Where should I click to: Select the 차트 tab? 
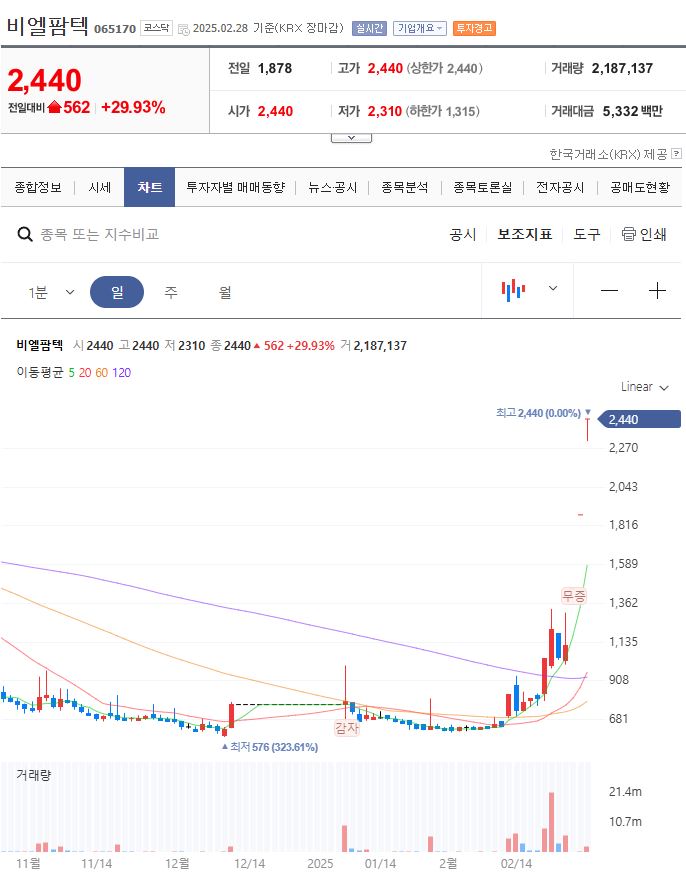(x=149, y=187)
